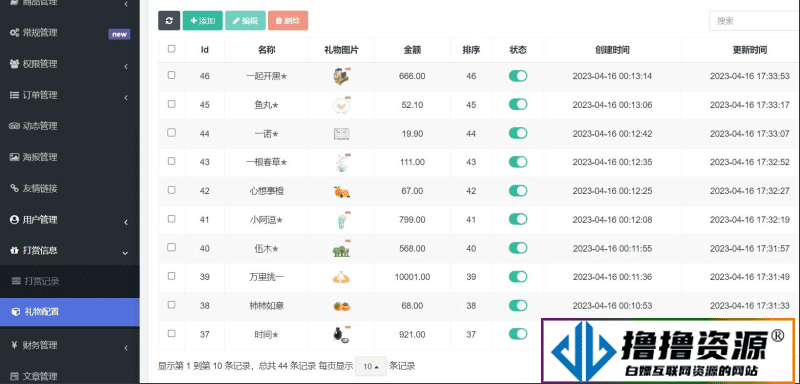Sort by the Id column header
This screenshot has width=800, height=384.
click(x=205, y=50)
